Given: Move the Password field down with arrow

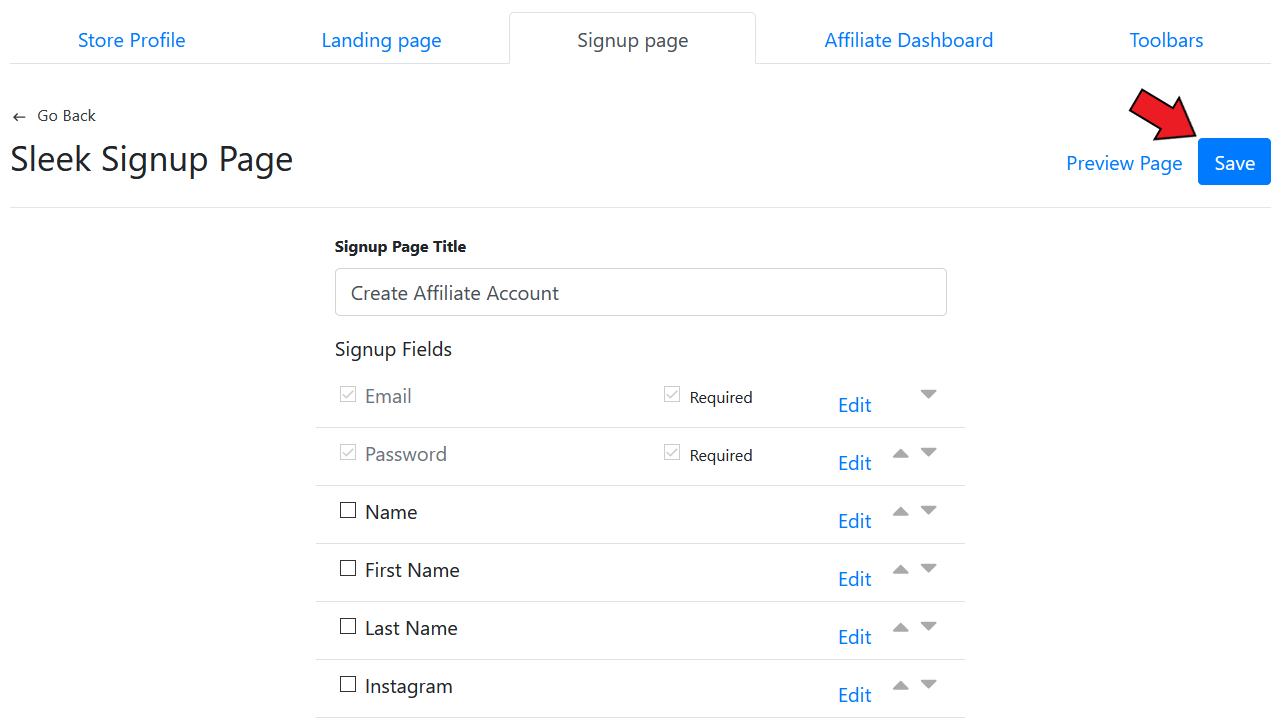Looking at the screenshot, I should pos(928,452).
